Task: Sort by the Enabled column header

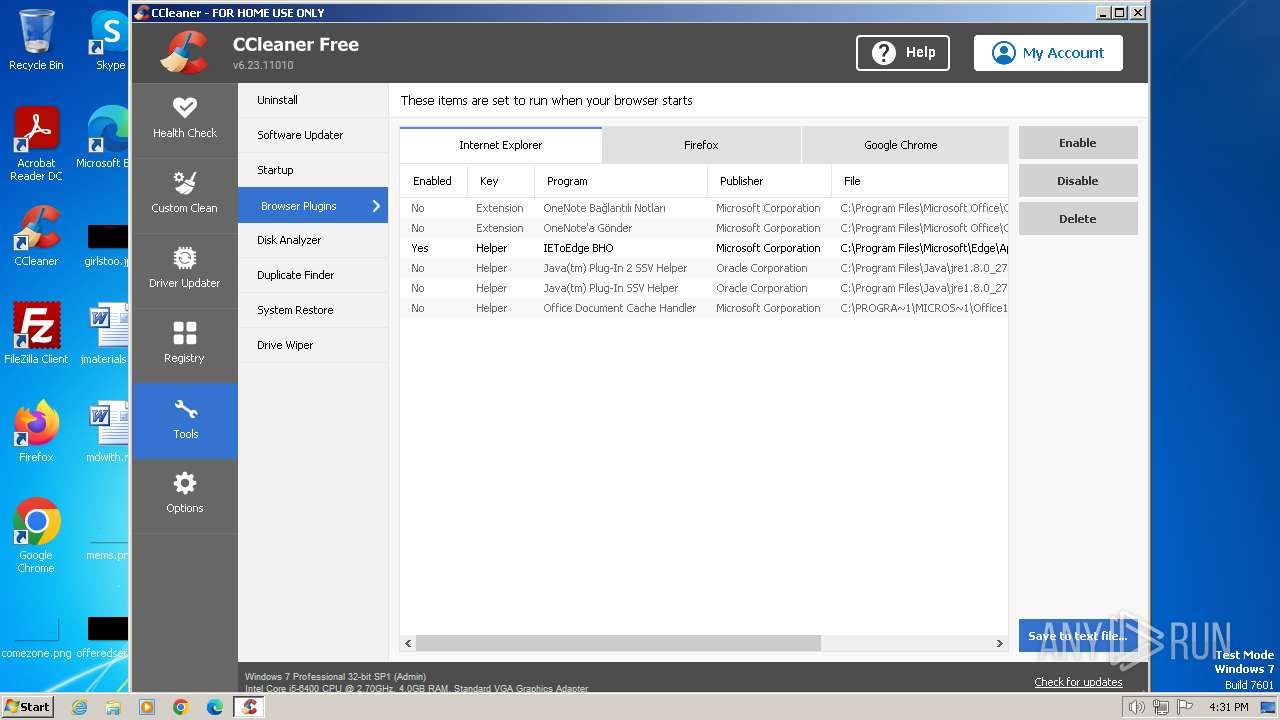Action: (434, 181)
